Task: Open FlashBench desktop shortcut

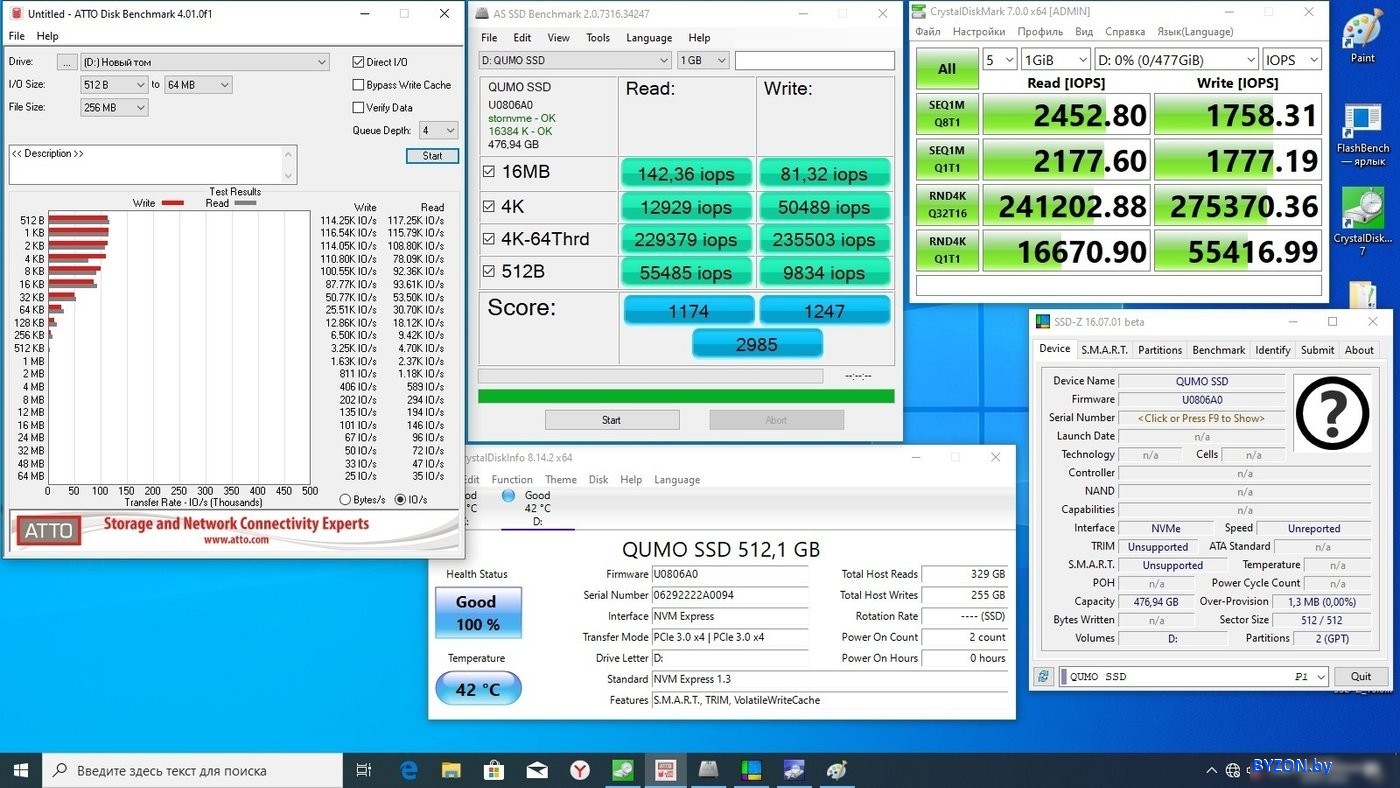Action: coord(1362,135)
